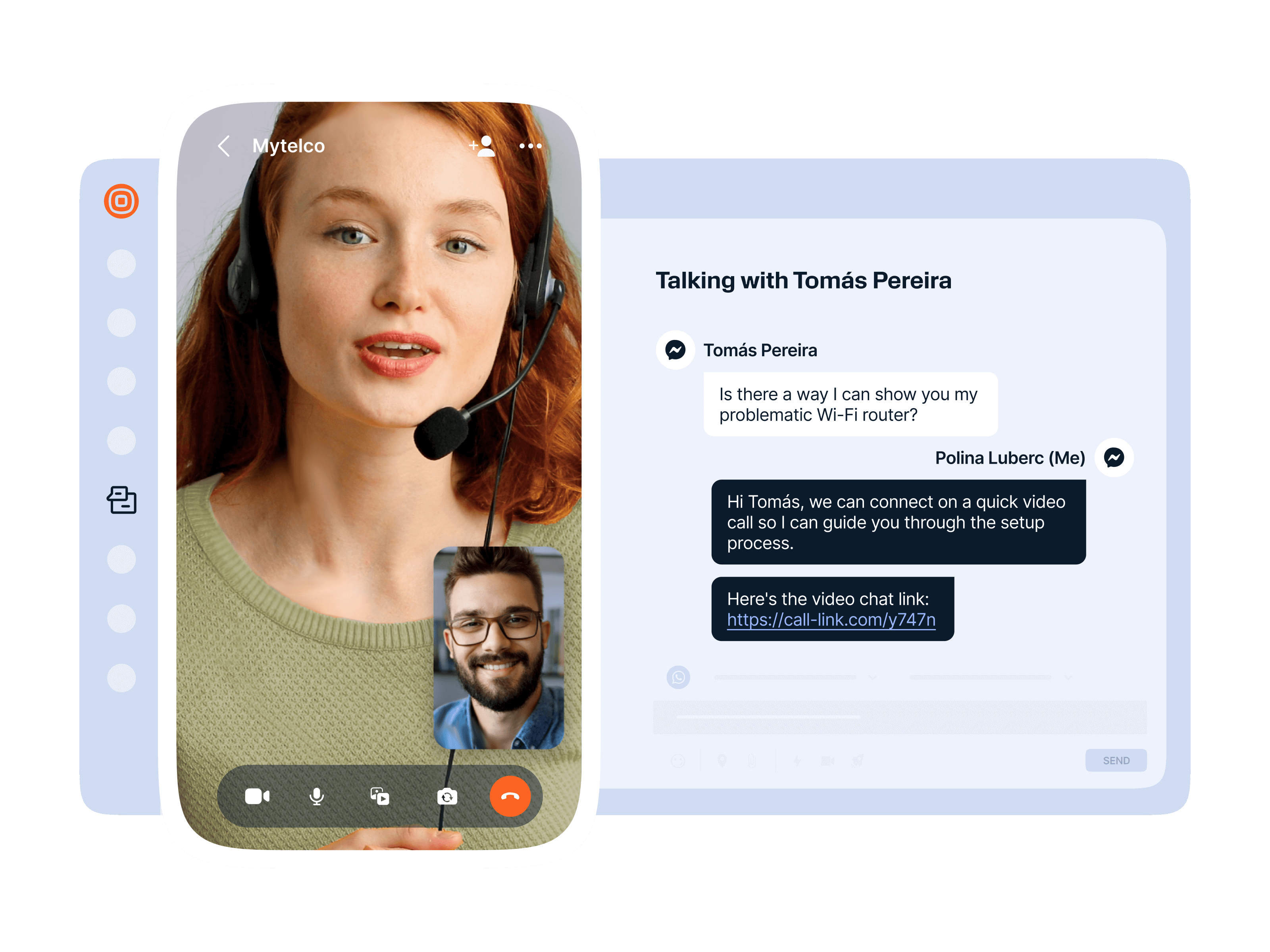Click the emoji smiley icon in composer
This screenshot has width=1270, height=952.
[x=678, y=761]
